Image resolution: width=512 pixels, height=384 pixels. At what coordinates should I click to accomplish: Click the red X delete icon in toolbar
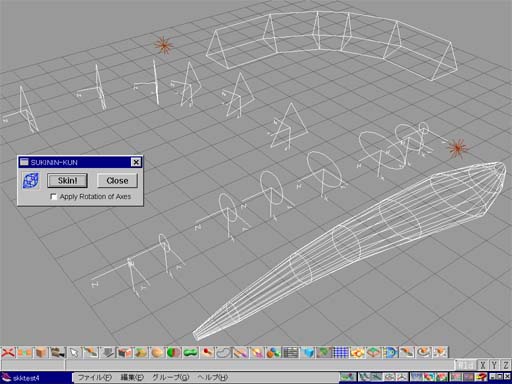8,352
